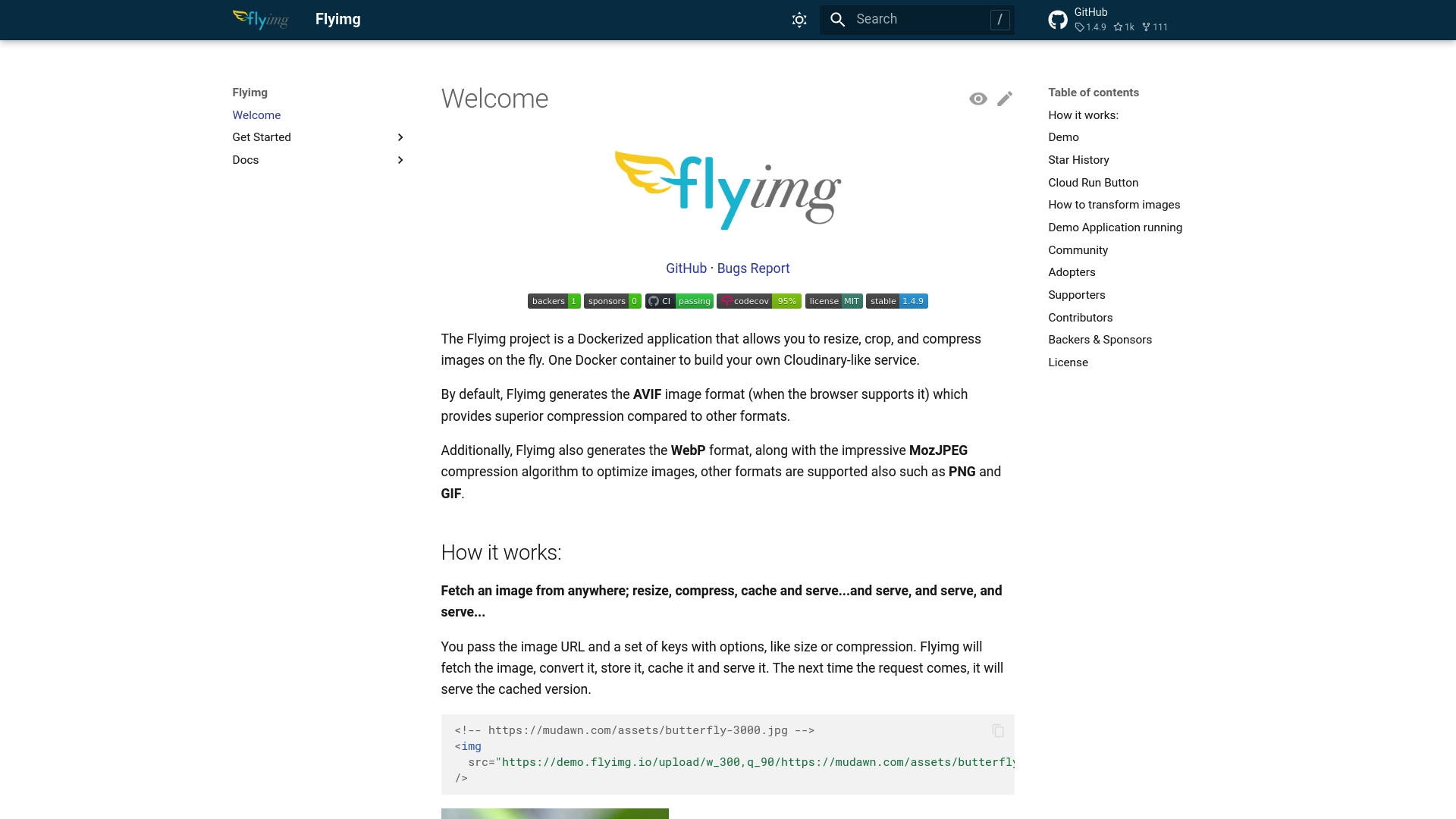This screenshot has height=819, width=1456.
Task: Click the edit pencil icon on Welcome page
Action: 1005,99
